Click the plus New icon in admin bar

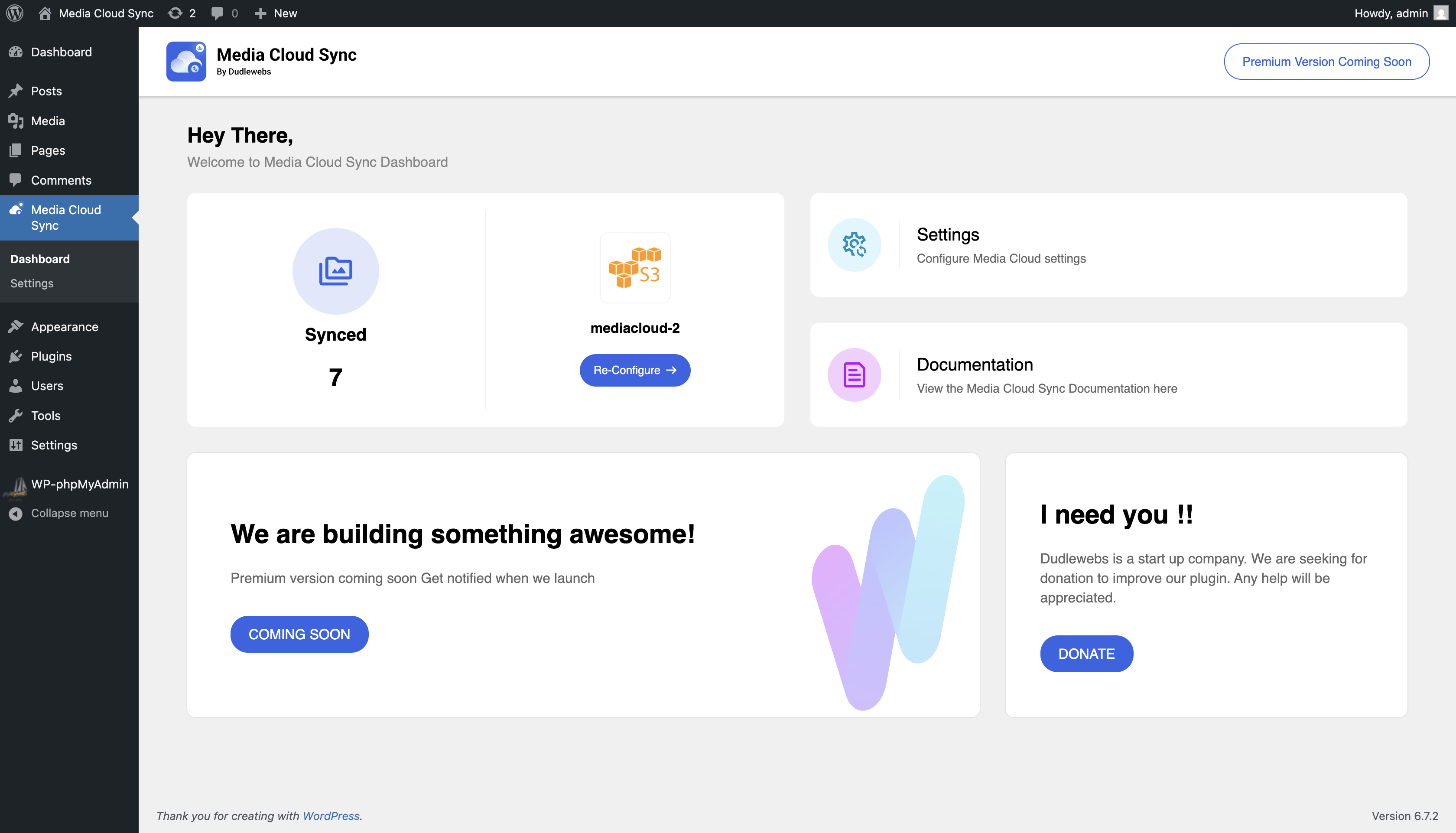pos(260,13)
